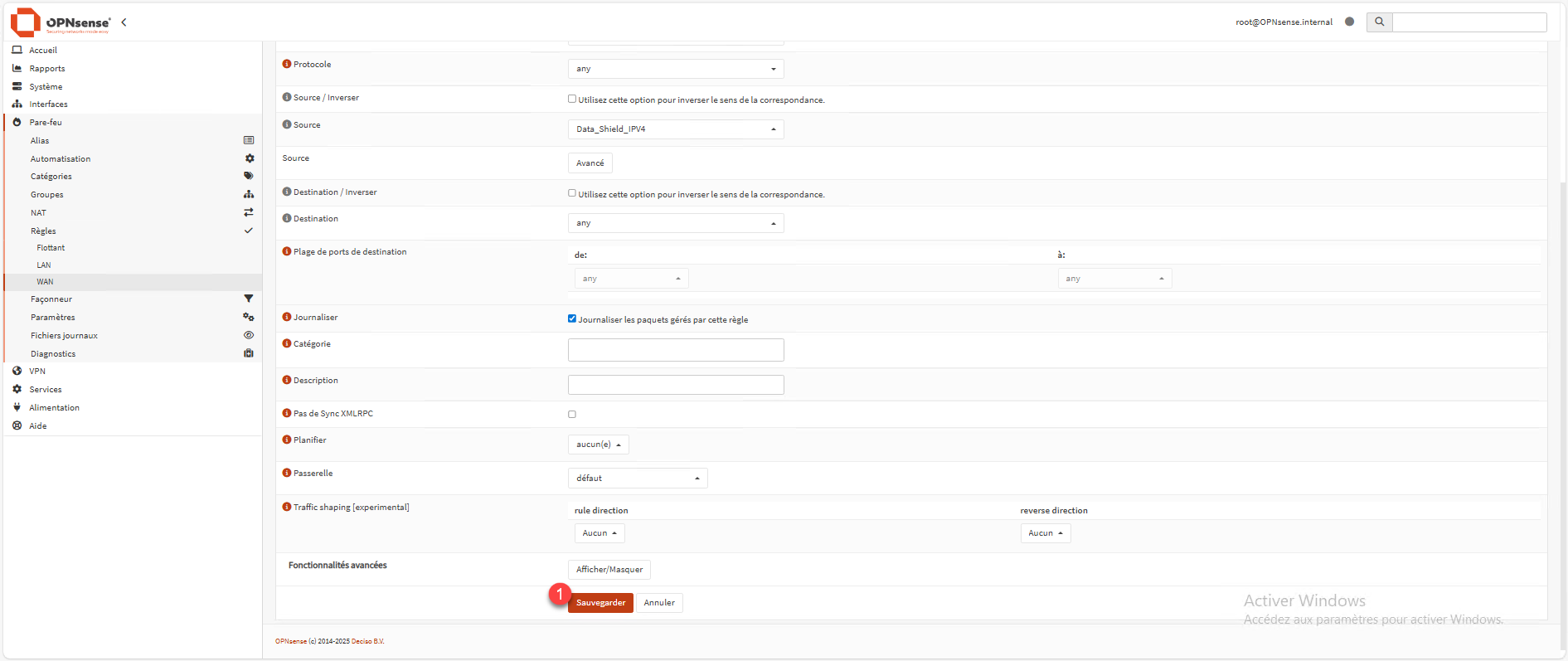Tick the Pas de Sync XMLRPC checkbox
Viewport: 1568px width, 661px height.
click(x=572, y=414)
